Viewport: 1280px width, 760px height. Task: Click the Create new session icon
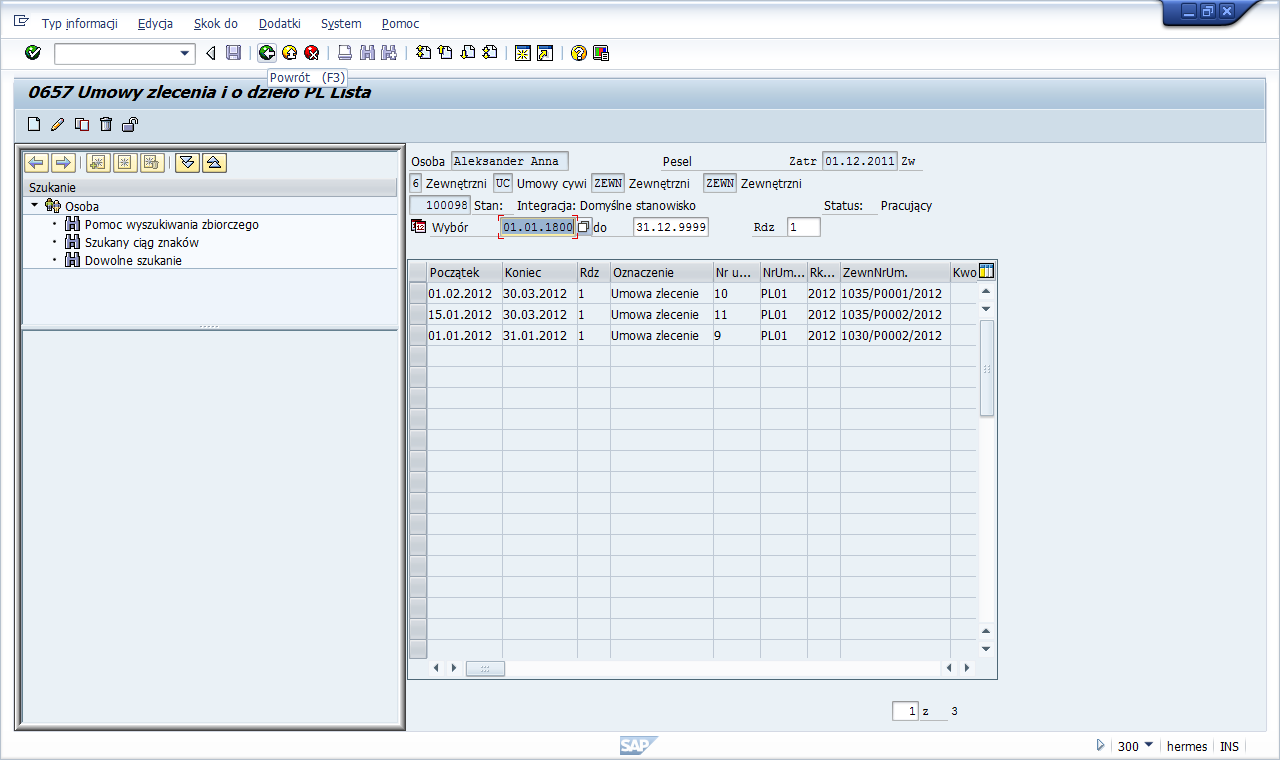(x=522, y=53)
